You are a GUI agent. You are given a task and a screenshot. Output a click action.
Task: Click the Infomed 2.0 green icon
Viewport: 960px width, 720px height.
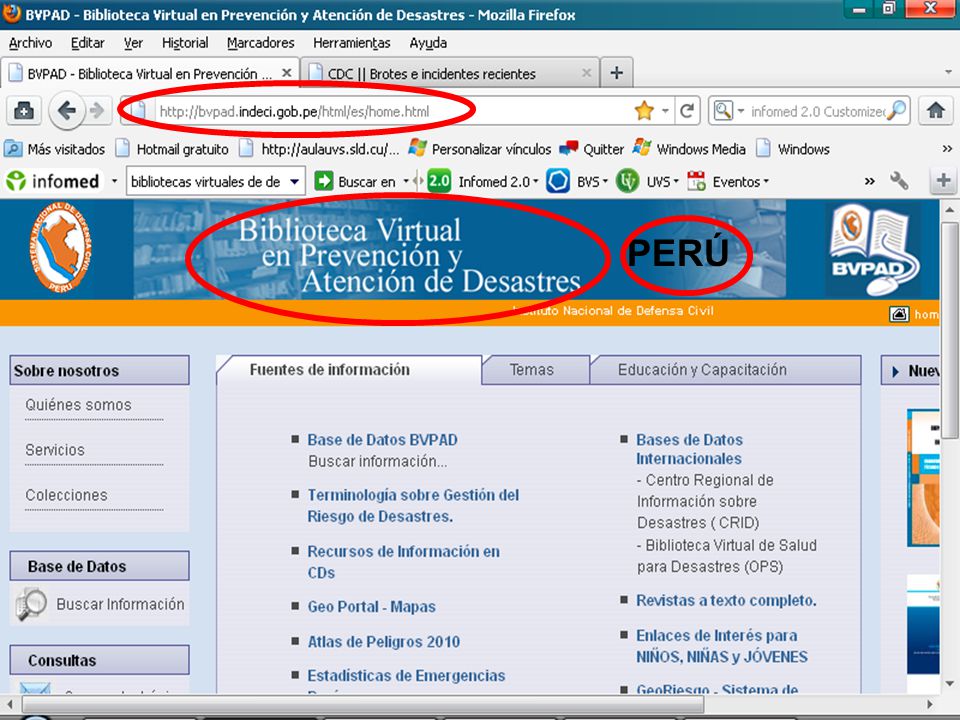pos(439,181)
